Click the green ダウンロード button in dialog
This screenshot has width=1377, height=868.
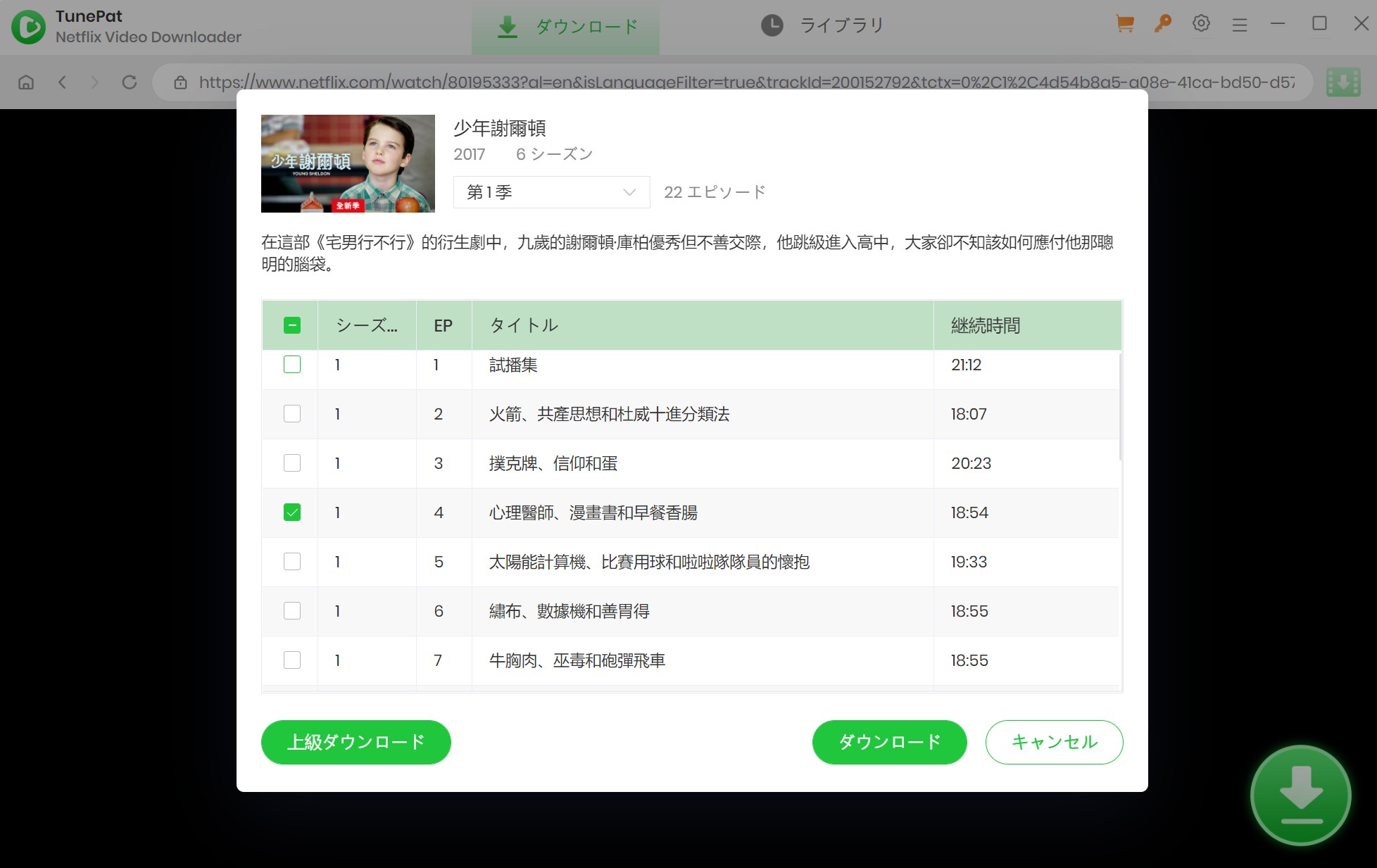[890, 742]
